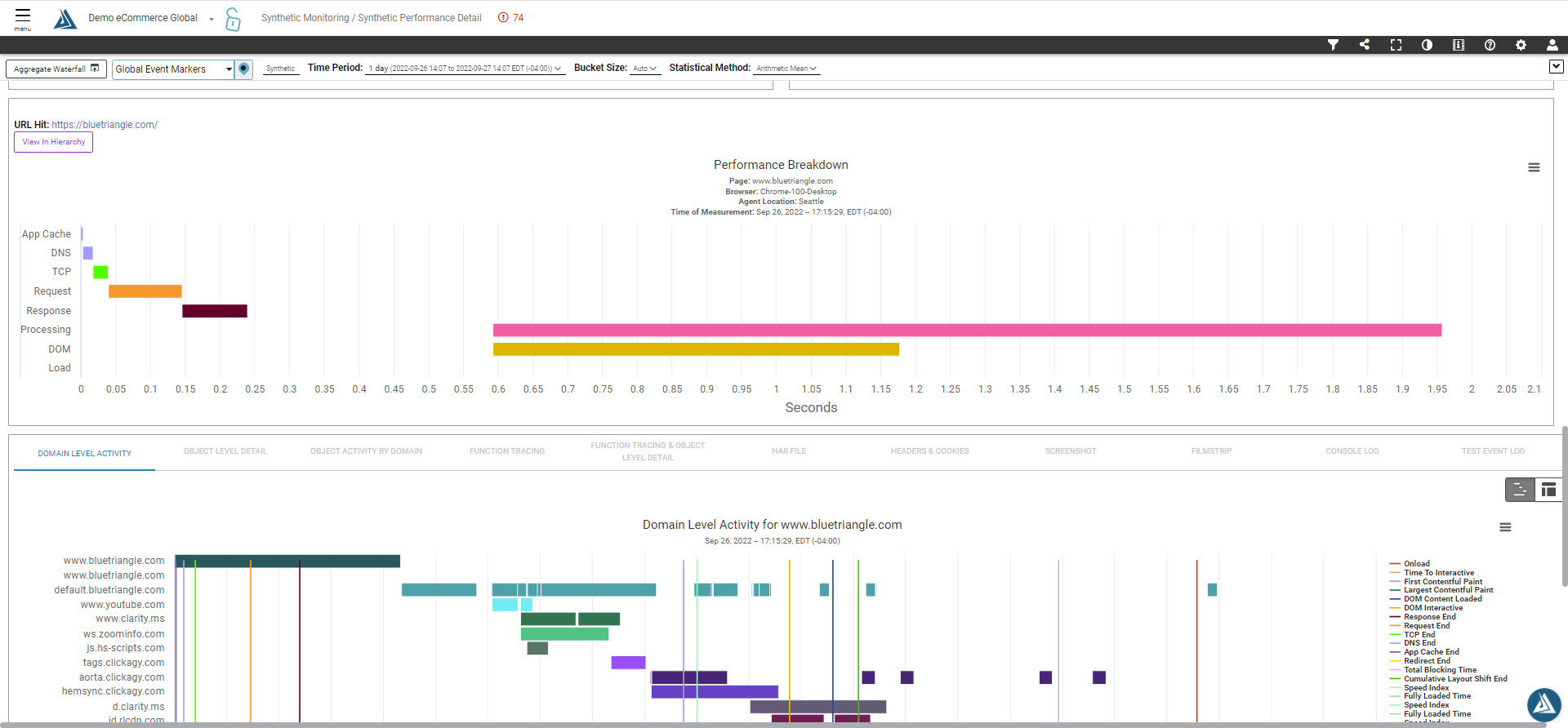Viewport: 1568px width, 728px height.
Task: Select the Domain Level Activity tab
Action: coord(84,454)
